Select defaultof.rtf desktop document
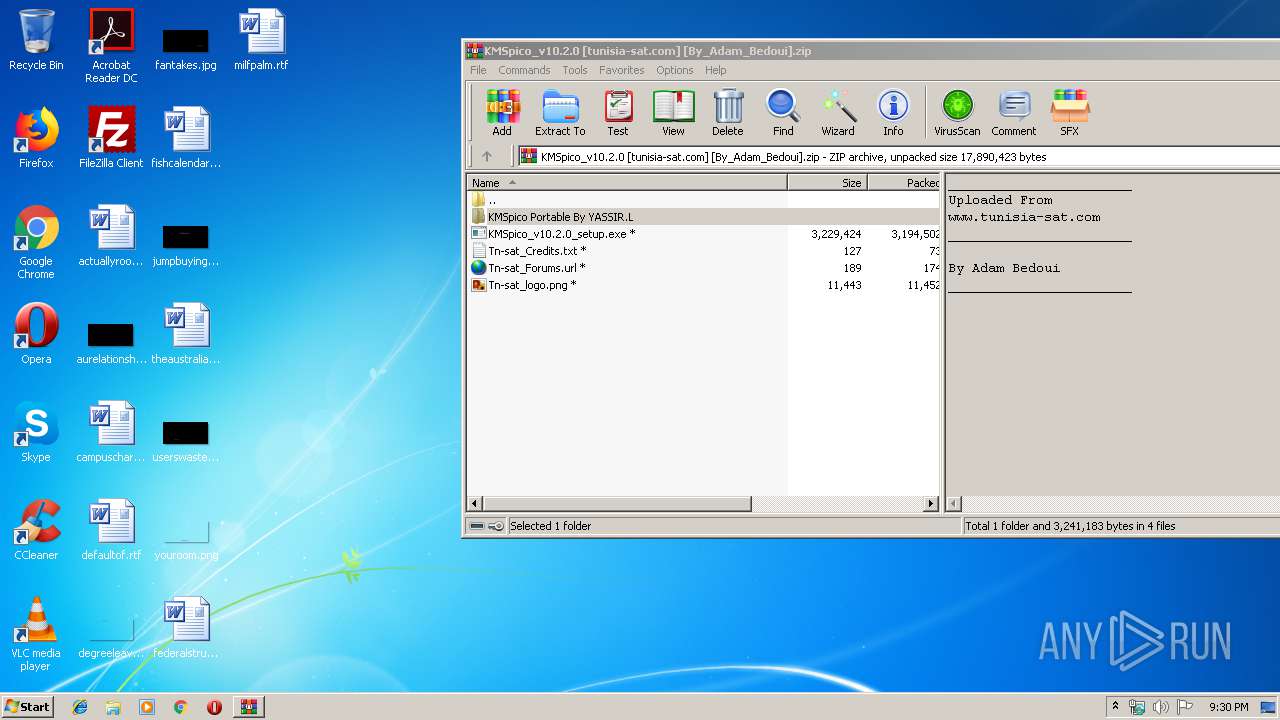Screen dimensions: 1280x720 tap(111, 530)
